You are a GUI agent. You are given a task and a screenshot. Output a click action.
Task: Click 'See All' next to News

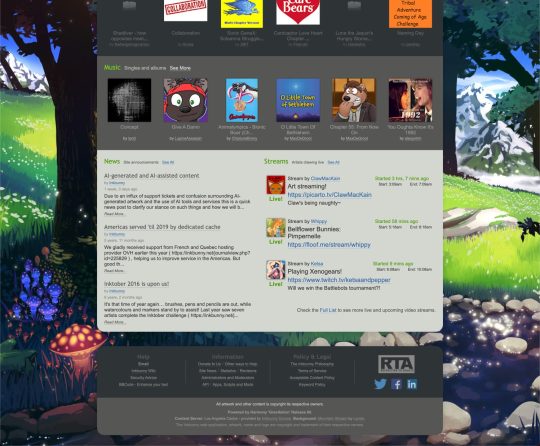point(168,162)
